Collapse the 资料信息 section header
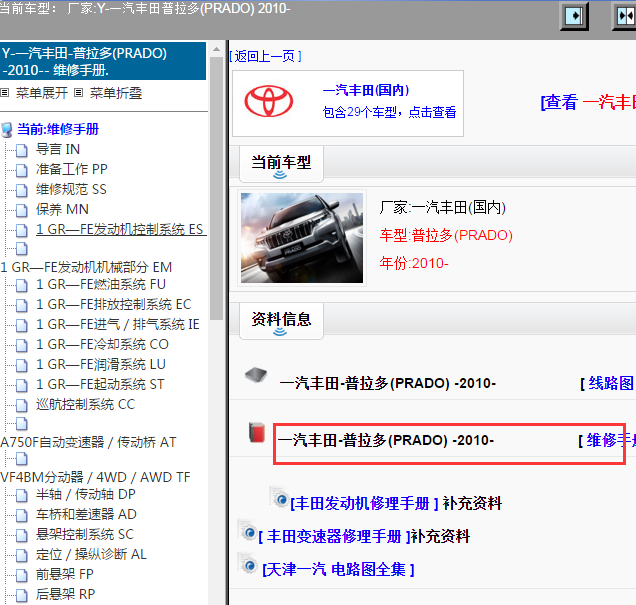This screenshot has width=636, height=605. tap(281, 321)
